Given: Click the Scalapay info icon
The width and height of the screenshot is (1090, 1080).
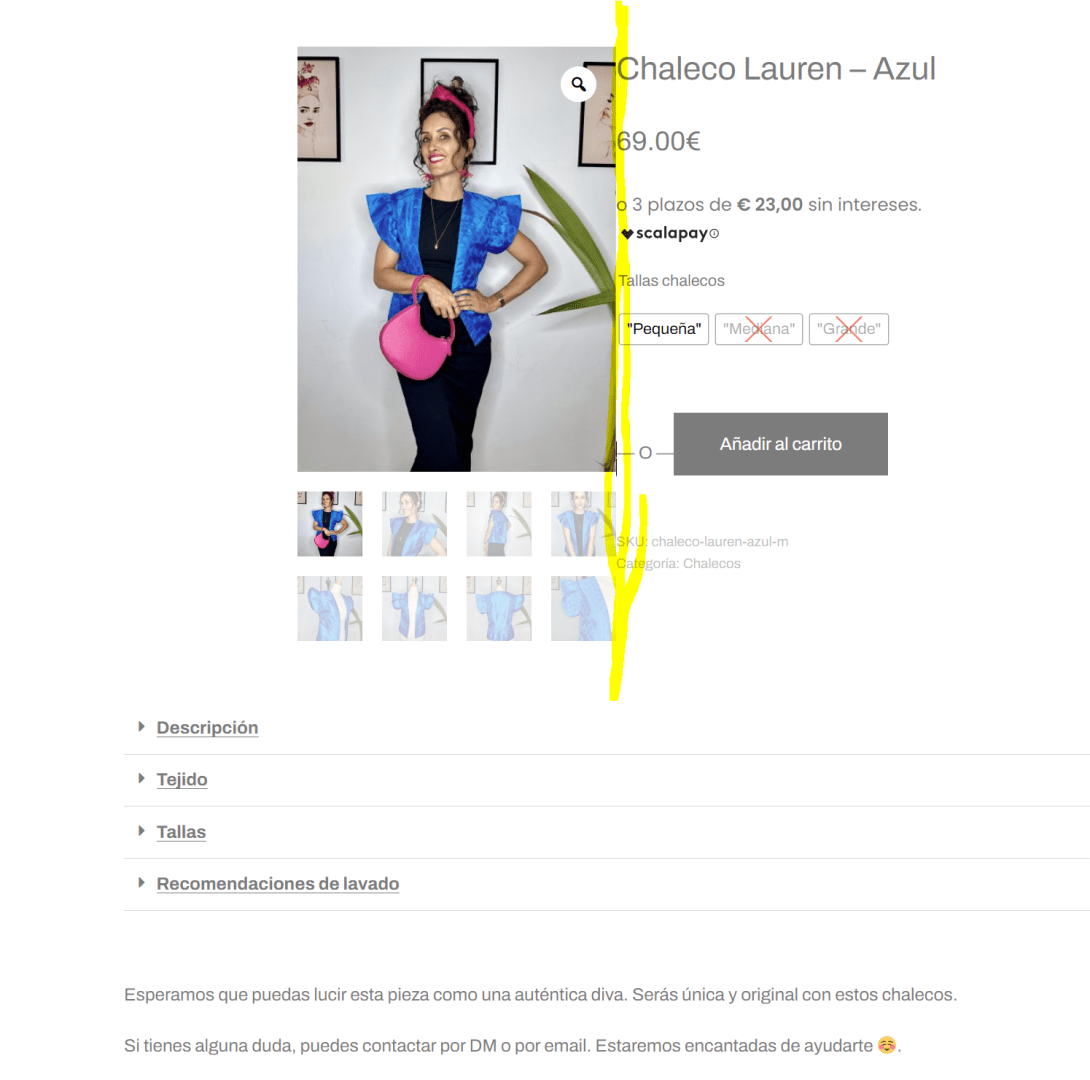Looking at the screenshot, I should [714, 234].
